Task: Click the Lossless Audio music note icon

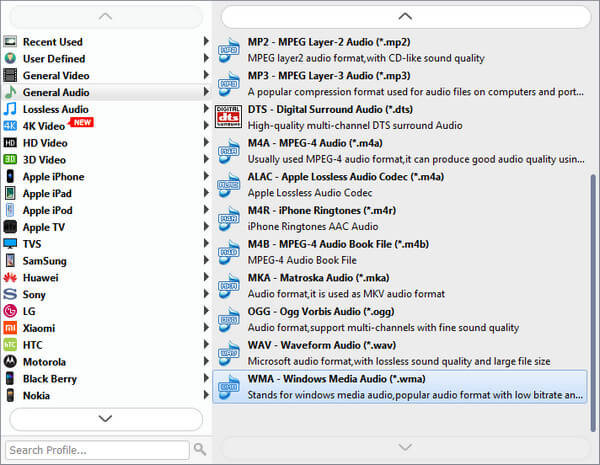Action: [10, 109]
